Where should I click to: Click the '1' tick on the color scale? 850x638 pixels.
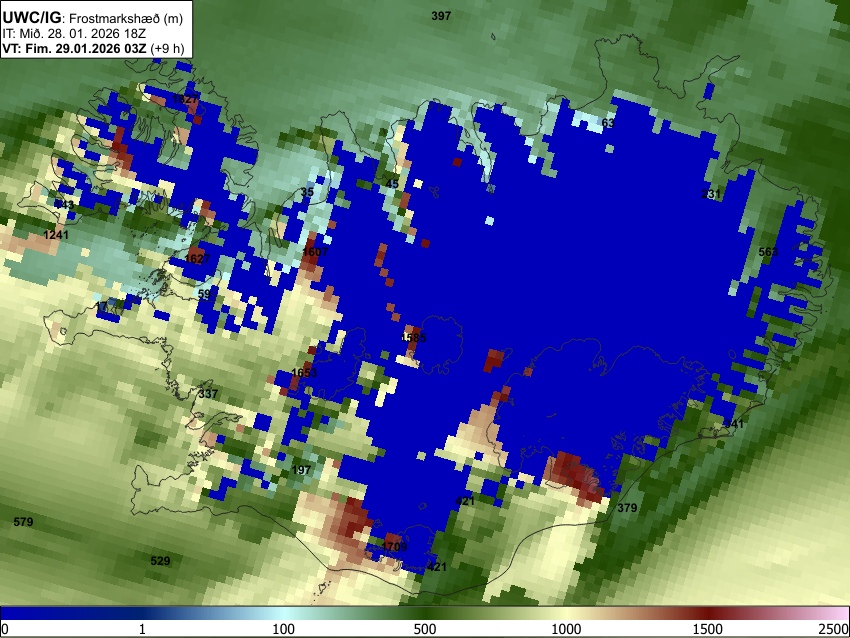coord(142,629)
